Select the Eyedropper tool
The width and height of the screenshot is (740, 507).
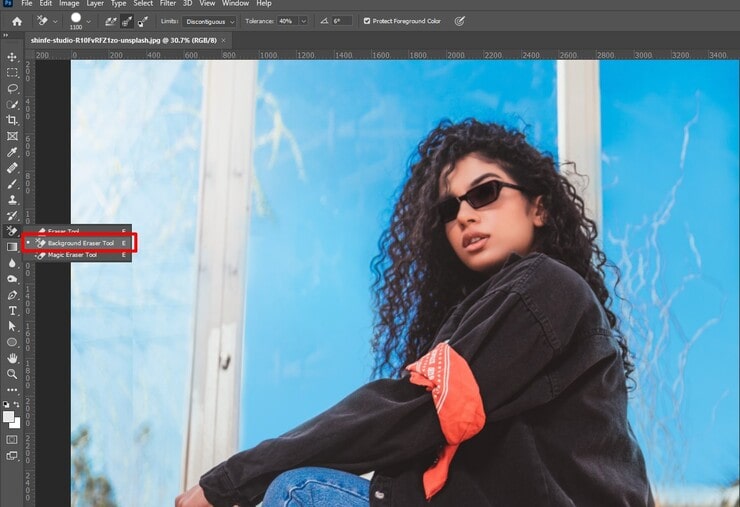(x=12, y=152)
